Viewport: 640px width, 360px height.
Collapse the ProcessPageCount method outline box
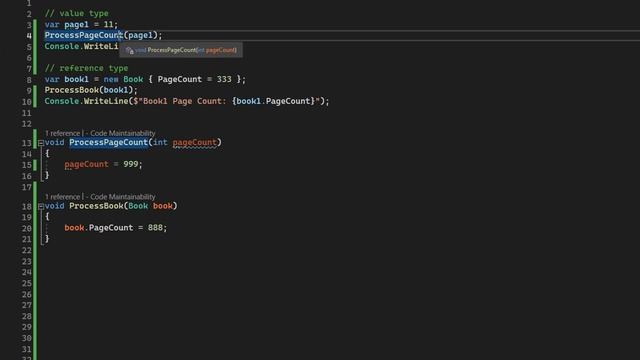point(41,143)
